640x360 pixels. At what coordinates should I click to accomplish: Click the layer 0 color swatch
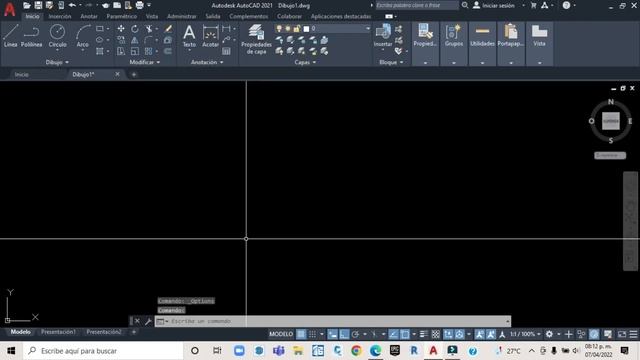pyautogui.click(x=306, y=29)
